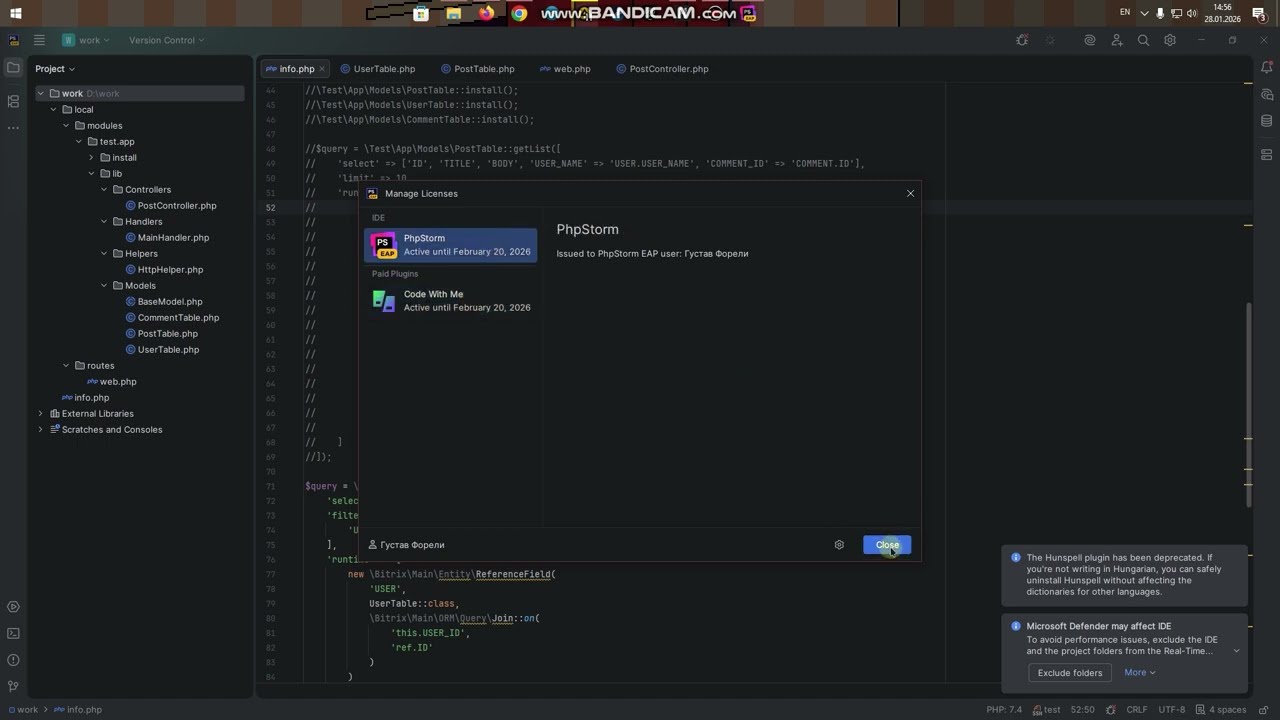The width and height of the screenshot is (1280, 720).
Task: Expand the Defender notification chevron
Action: [1236, 651]
